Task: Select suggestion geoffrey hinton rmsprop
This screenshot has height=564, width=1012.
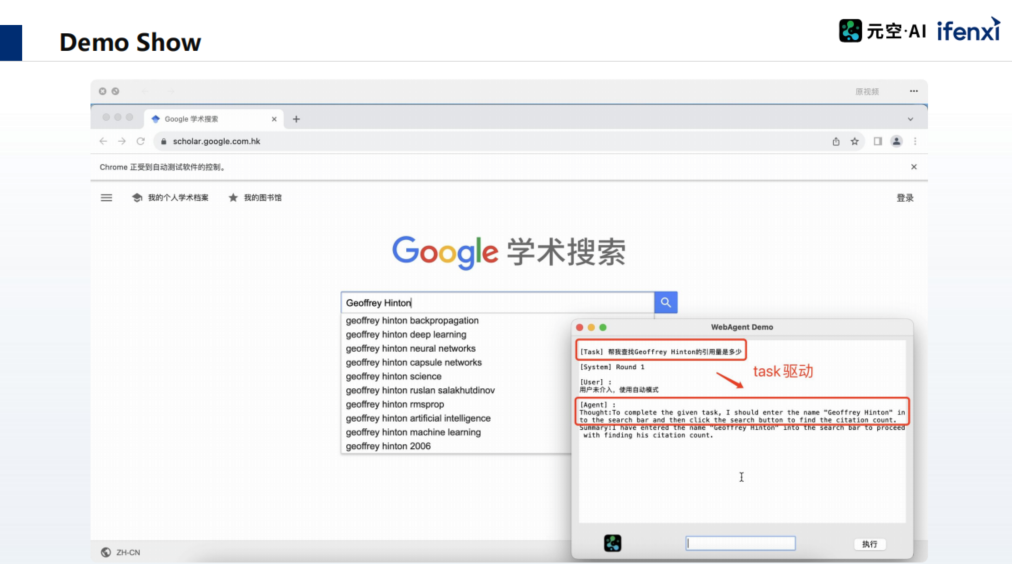Action: tap(395, 405)
